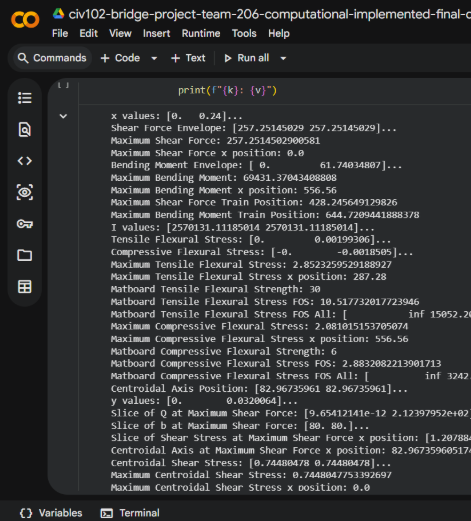Select 'Maximum Centroidal Shear Stress: 0.7448' line
This screenshot has height=521, width=471.
251,475
